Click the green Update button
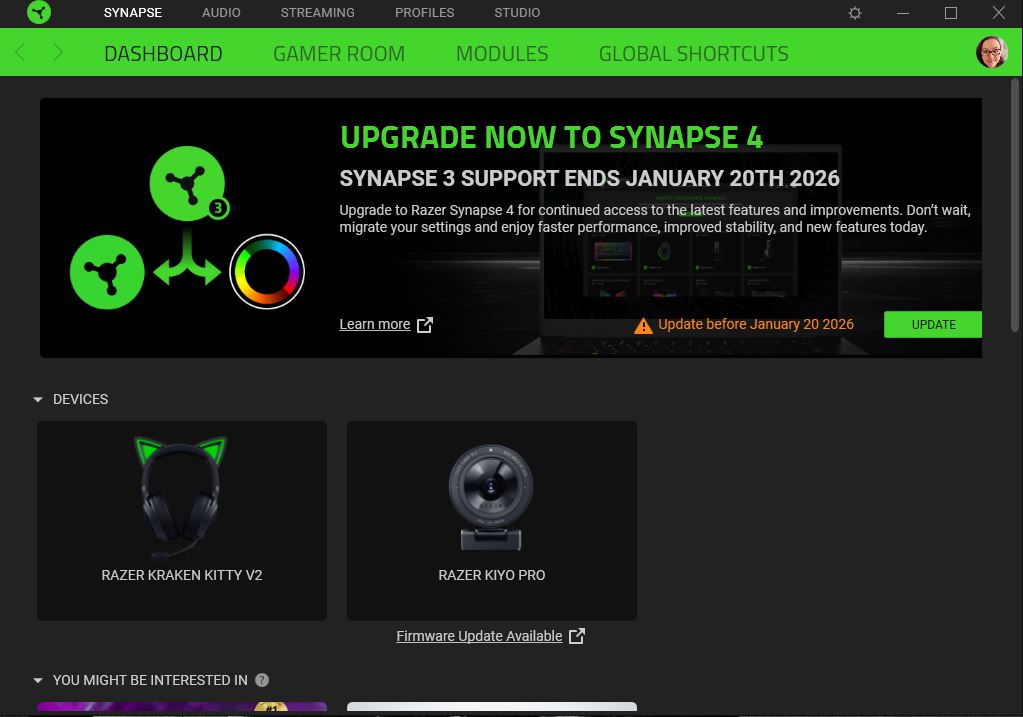Viewport: 1023px width, 717px height. click(x=933, y=324)
